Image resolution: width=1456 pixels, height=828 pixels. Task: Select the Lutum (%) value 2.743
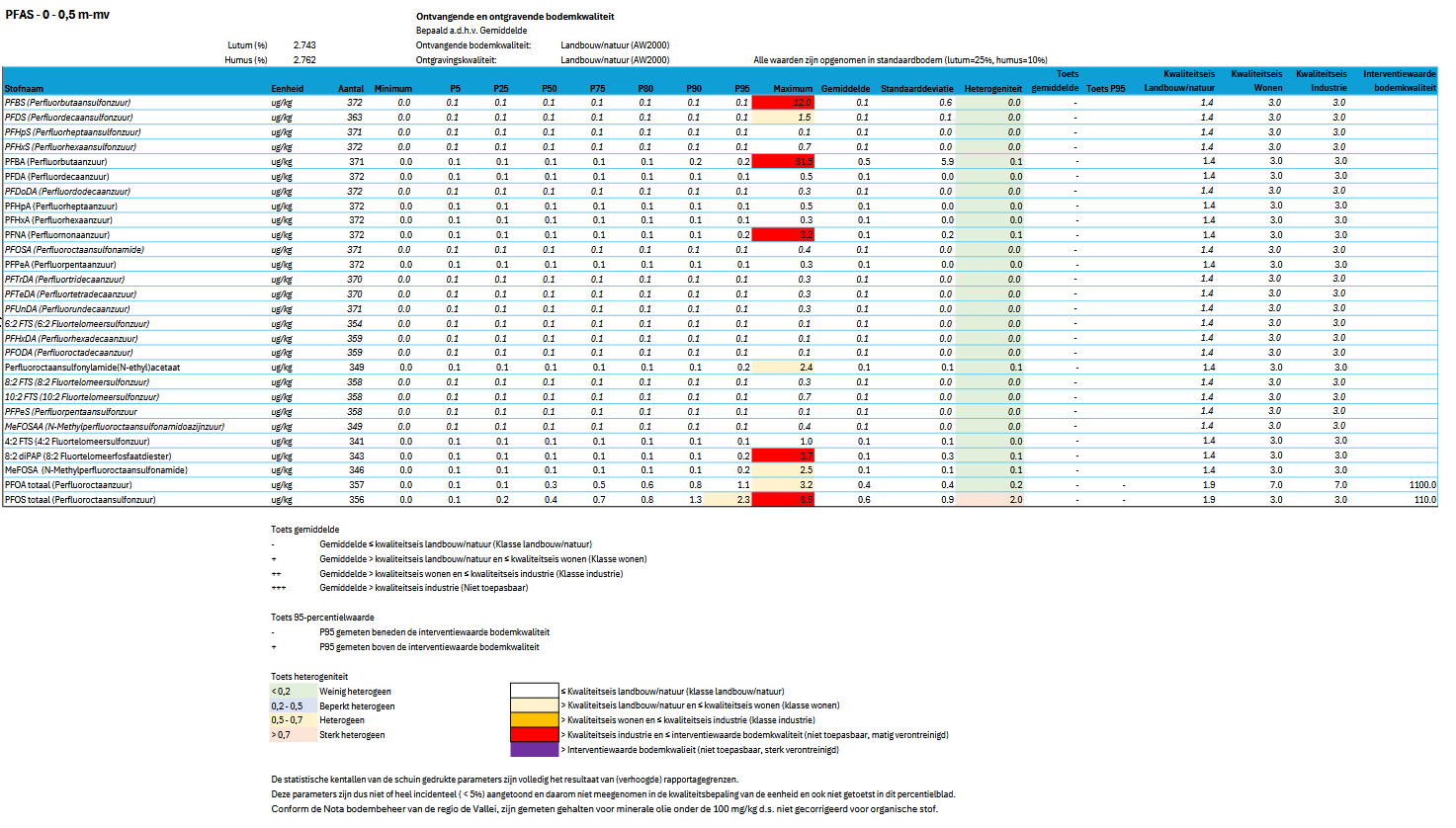304,44
